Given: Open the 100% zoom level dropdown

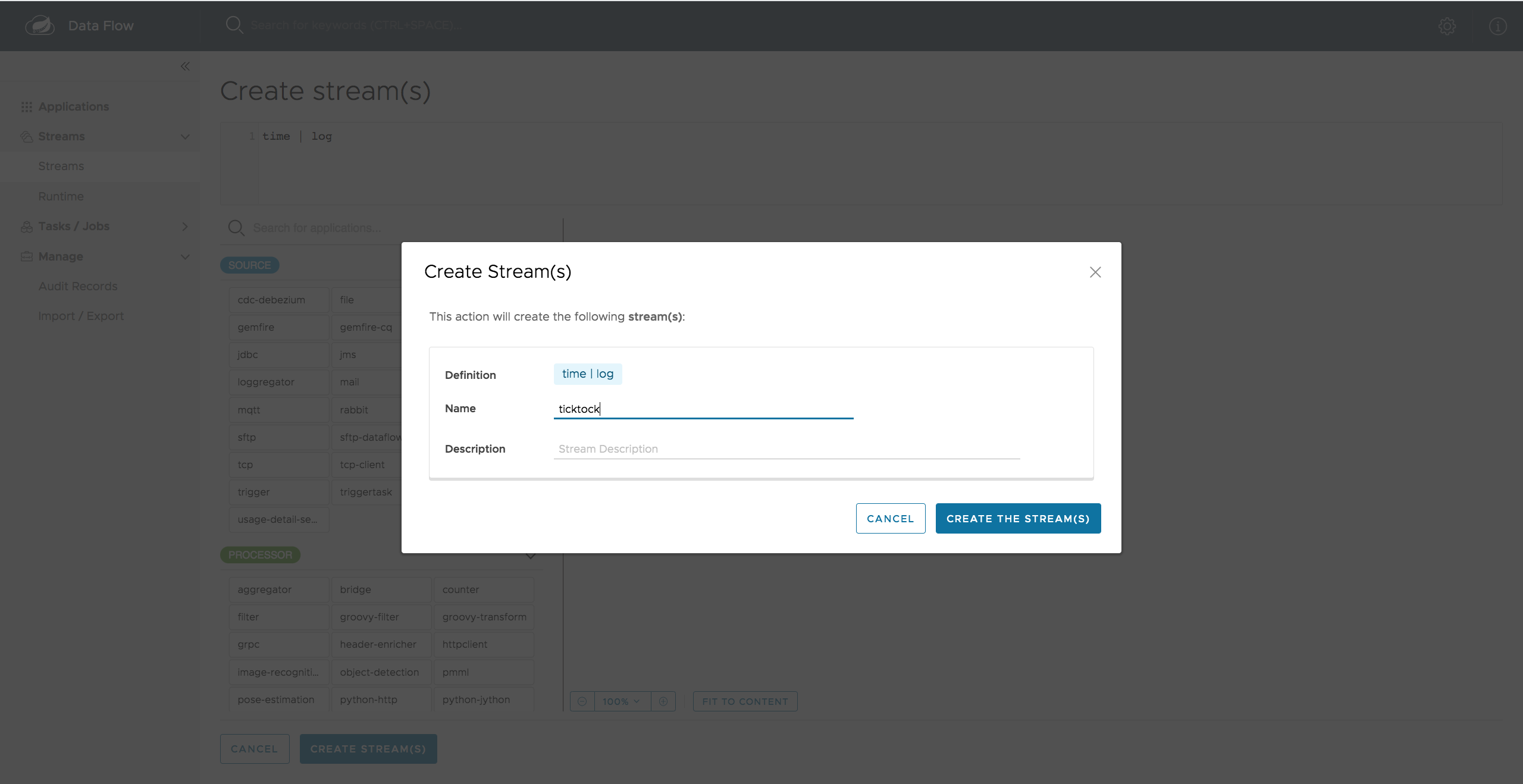Looking at the screenshot, I should pyautogui.click(x=622, y=701).
